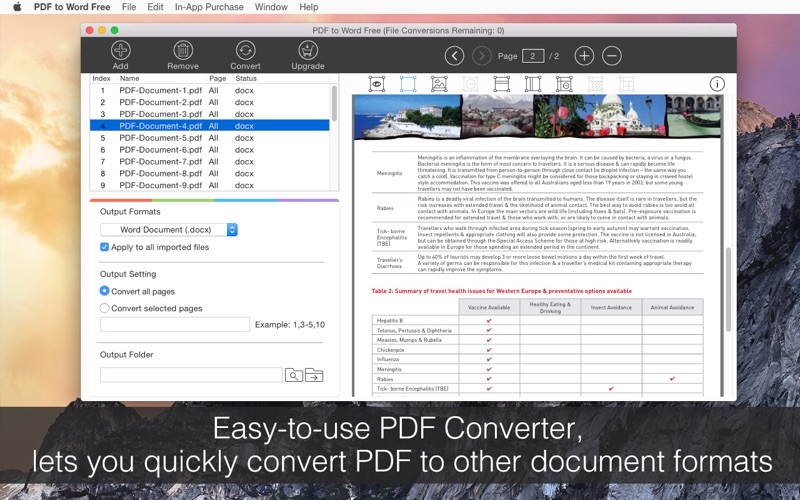The image size is (800, 500).
Task: Zoom out with the minus circle icon
Action: point(612,56)
